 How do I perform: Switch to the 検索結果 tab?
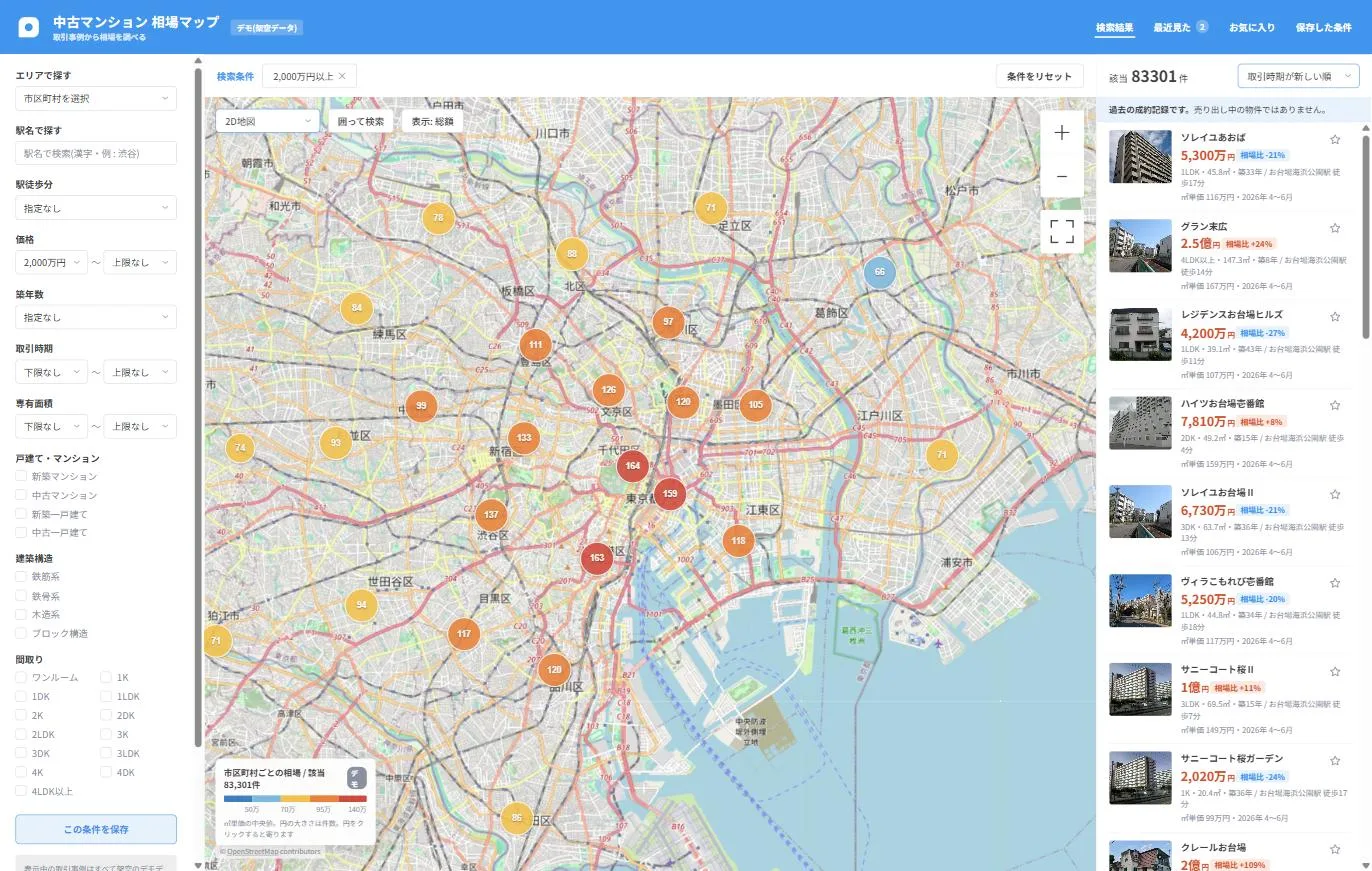[1115, 28]
